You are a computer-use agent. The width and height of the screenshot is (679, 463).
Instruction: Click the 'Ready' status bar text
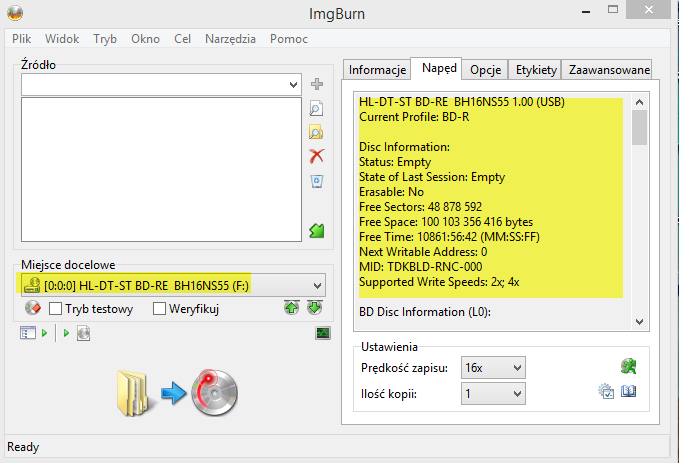tap(23, 447)
